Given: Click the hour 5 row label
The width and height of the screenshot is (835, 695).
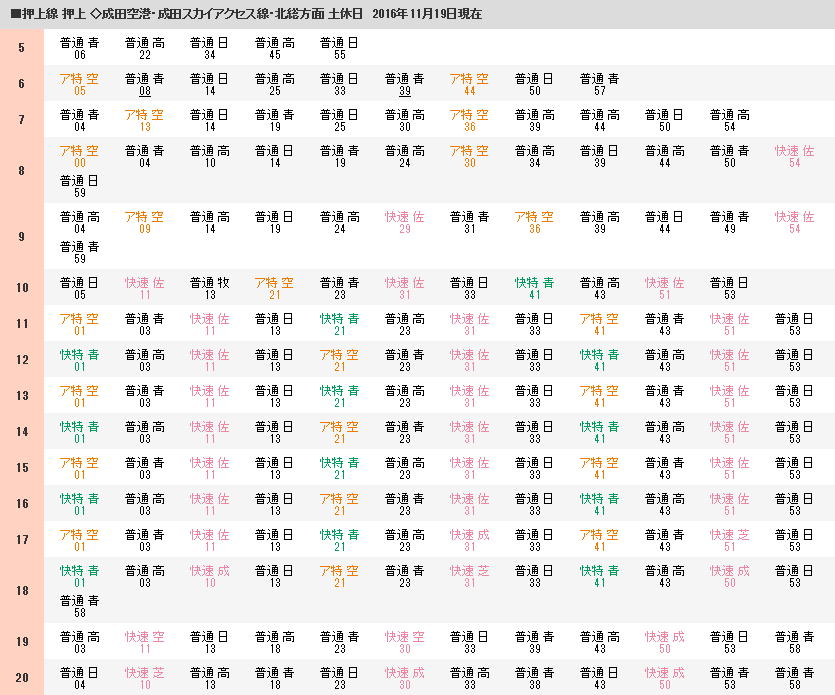Looking at the screenshot, I should coord(21,48).
